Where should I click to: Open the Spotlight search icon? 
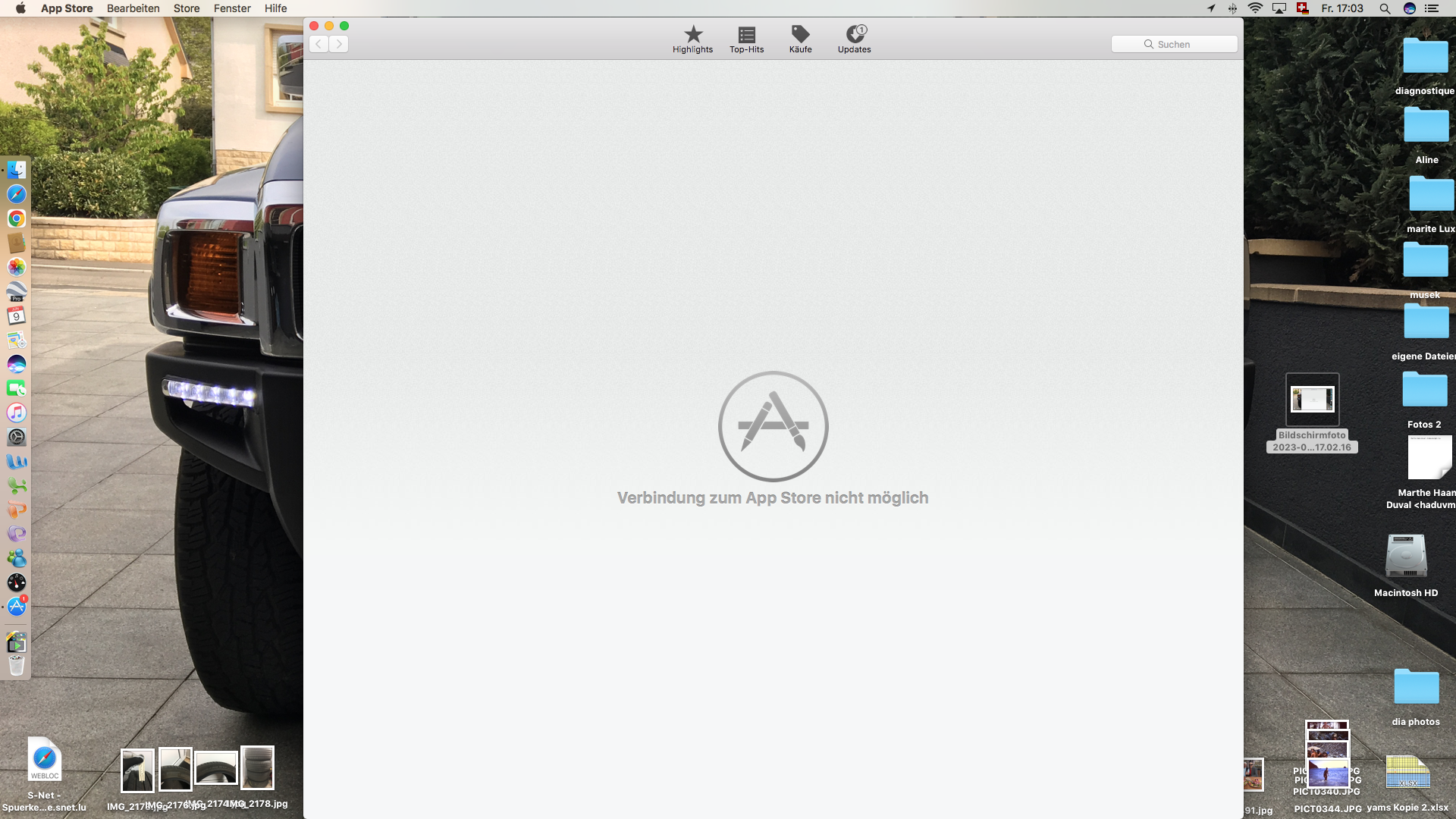(1385, 8)
